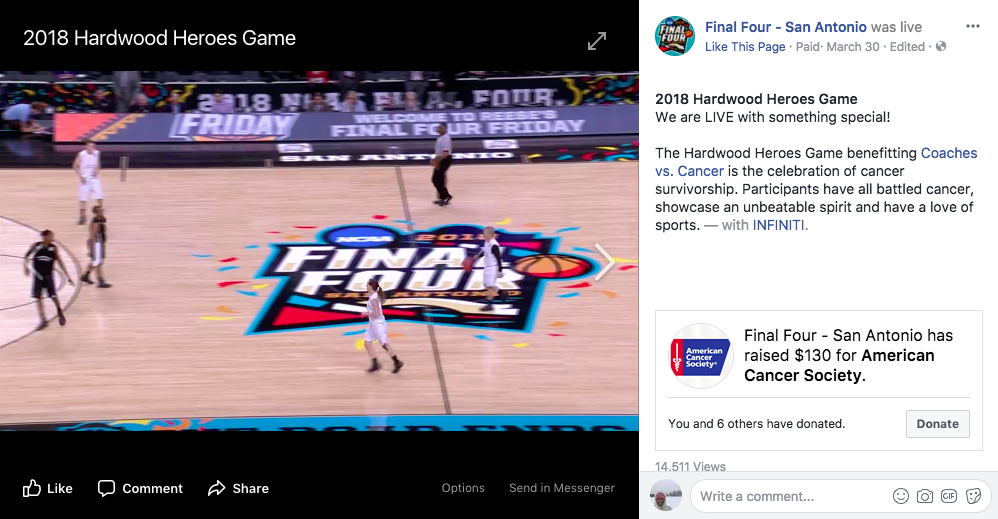Open Final Four - San Antonio page

point(785,27)
